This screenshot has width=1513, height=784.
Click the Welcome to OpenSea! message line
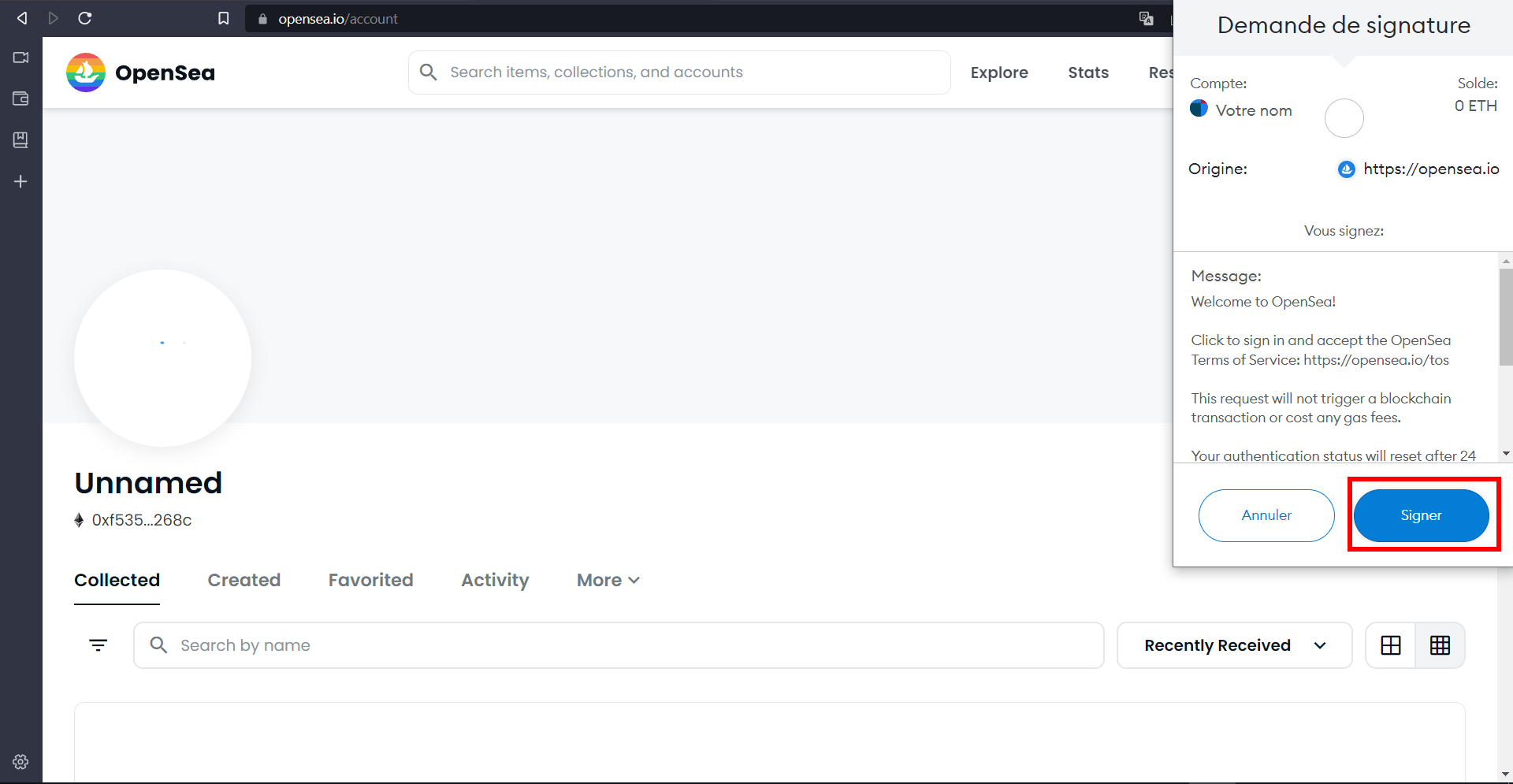pyautogui.click(x=1263, y=302)
